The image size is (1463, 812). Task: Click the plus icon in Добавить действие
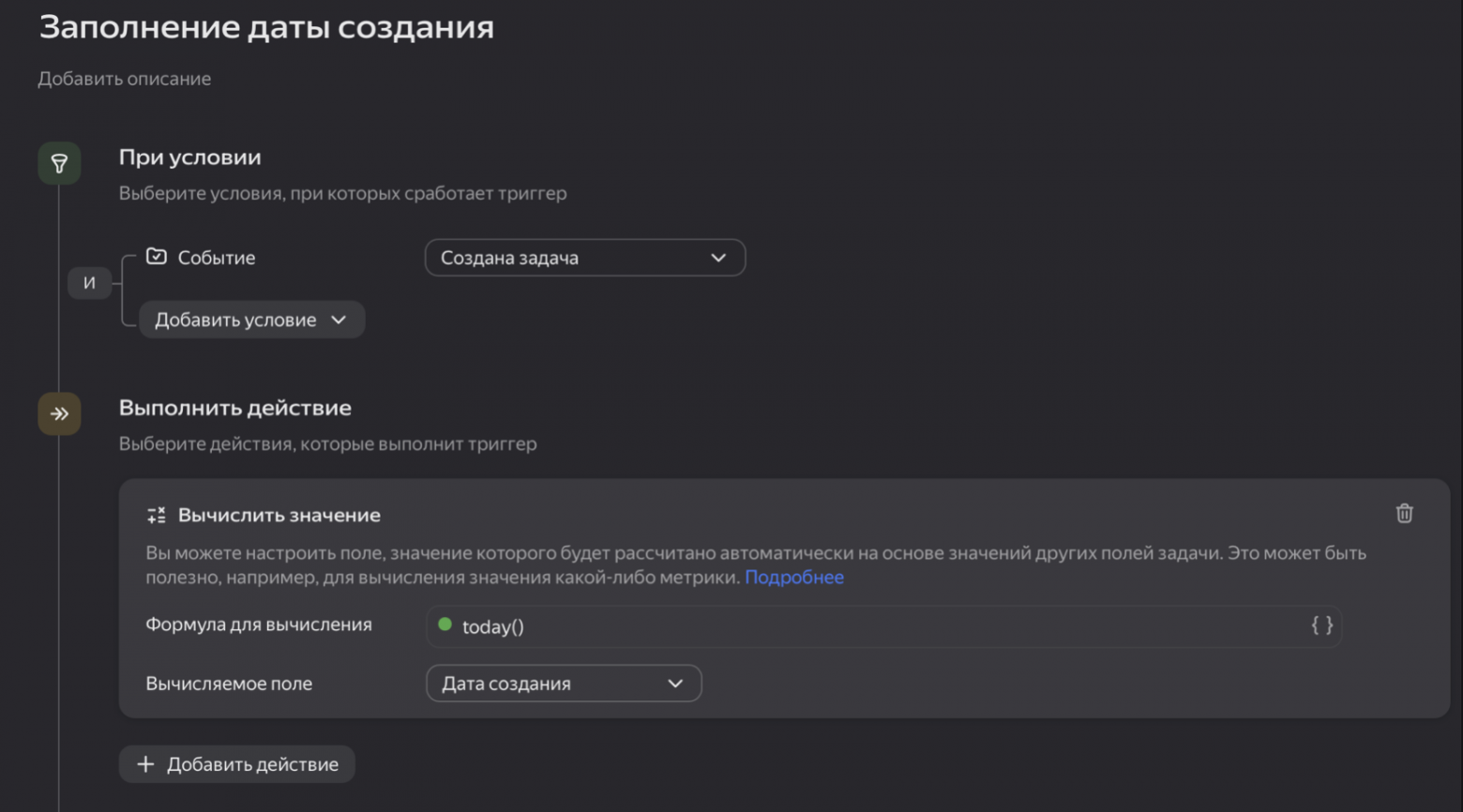(146, 764)
